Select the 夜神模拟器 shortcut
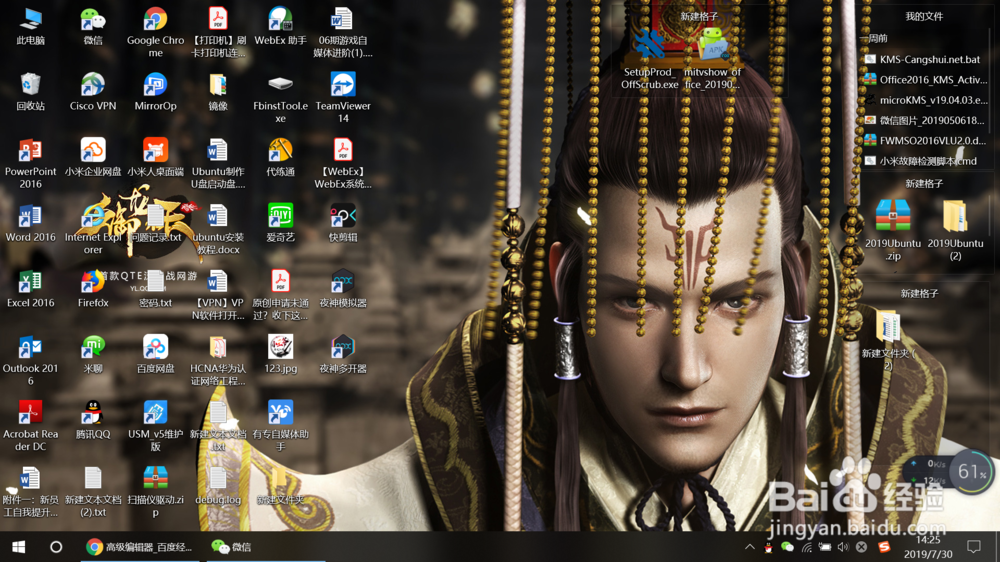 point(342,290)
